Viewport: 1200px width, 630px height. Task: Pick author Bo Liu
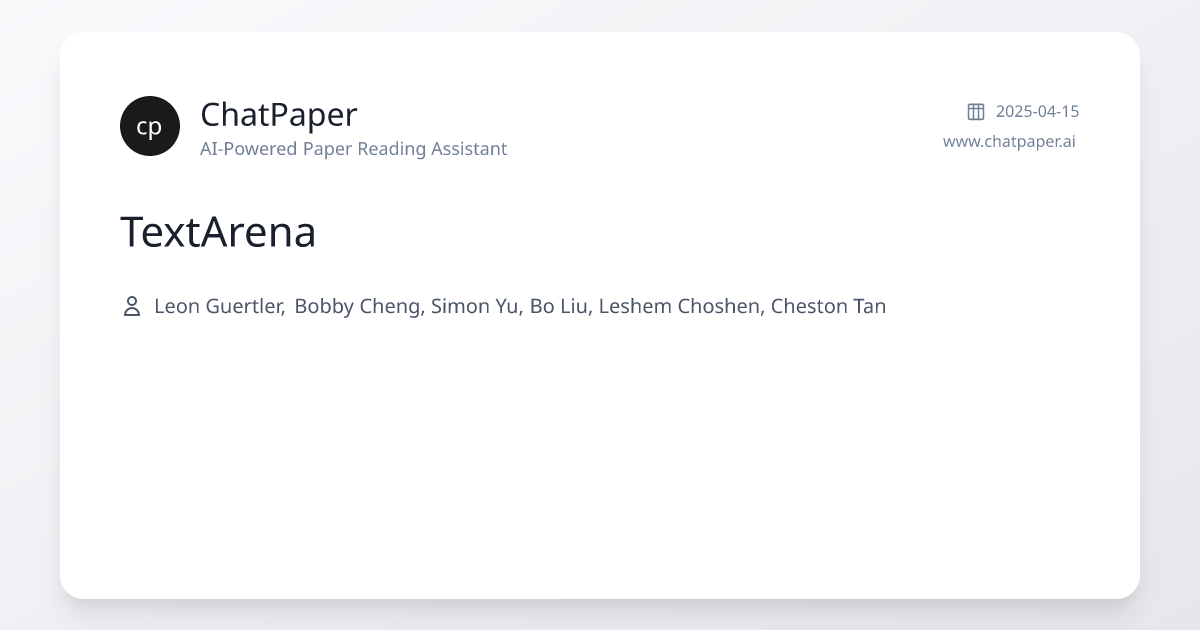[x=560, y=306]
